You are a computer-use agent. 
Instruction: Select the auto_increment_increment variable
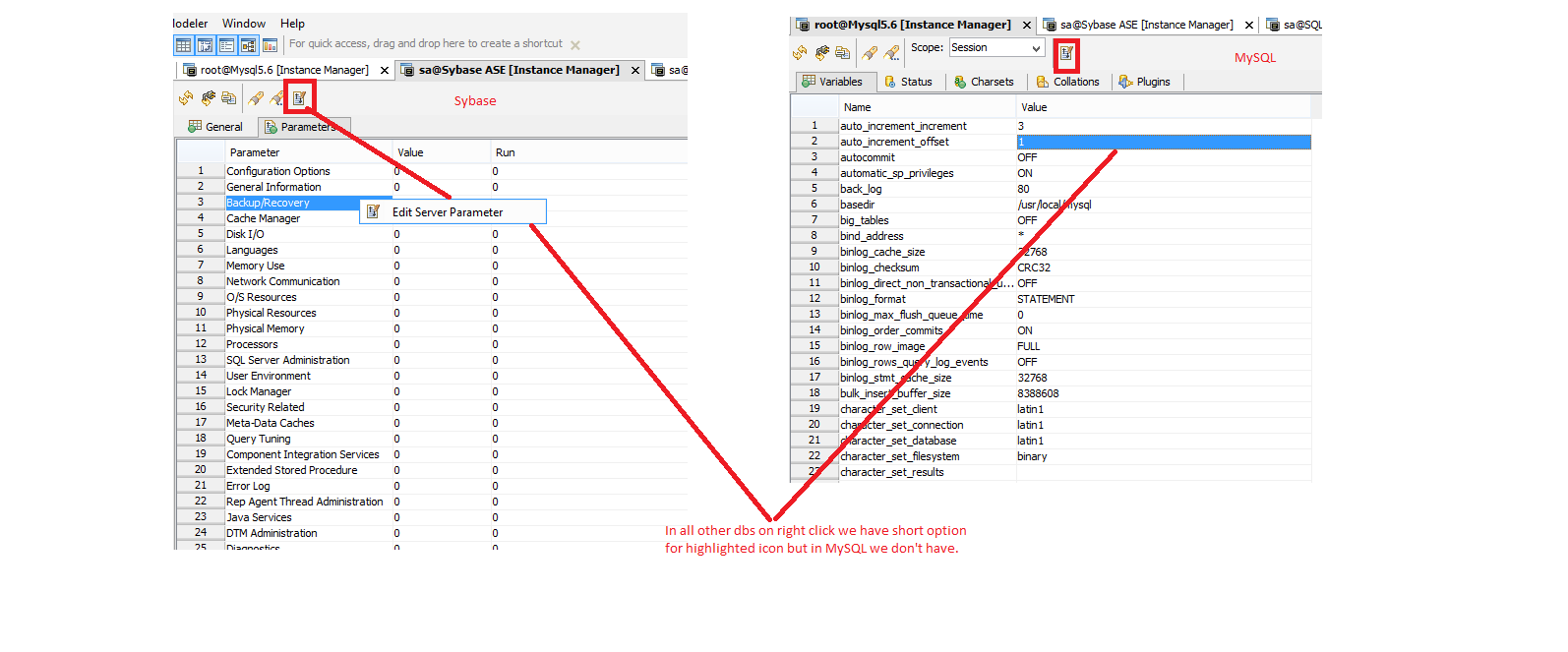click(x=903, y=126)
